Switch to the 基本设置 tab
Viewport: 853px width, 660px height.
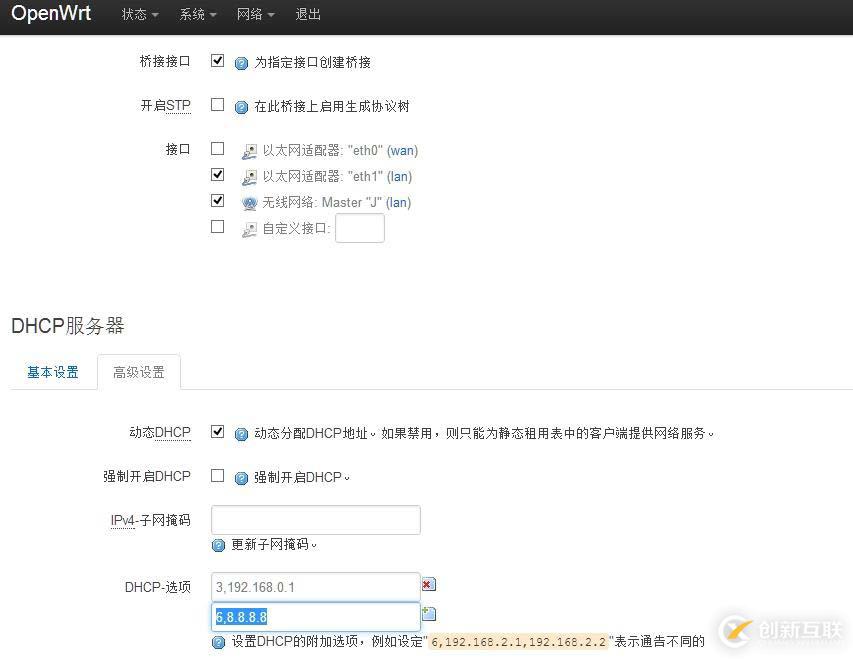52,371
